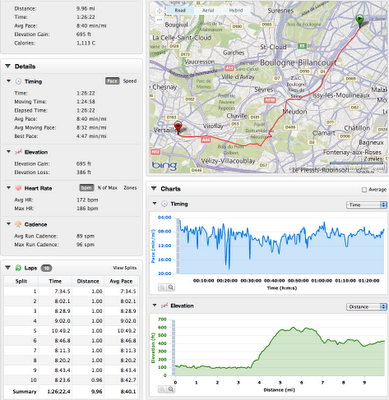Collapse the Details section triangle

click(x=8, y=66)
